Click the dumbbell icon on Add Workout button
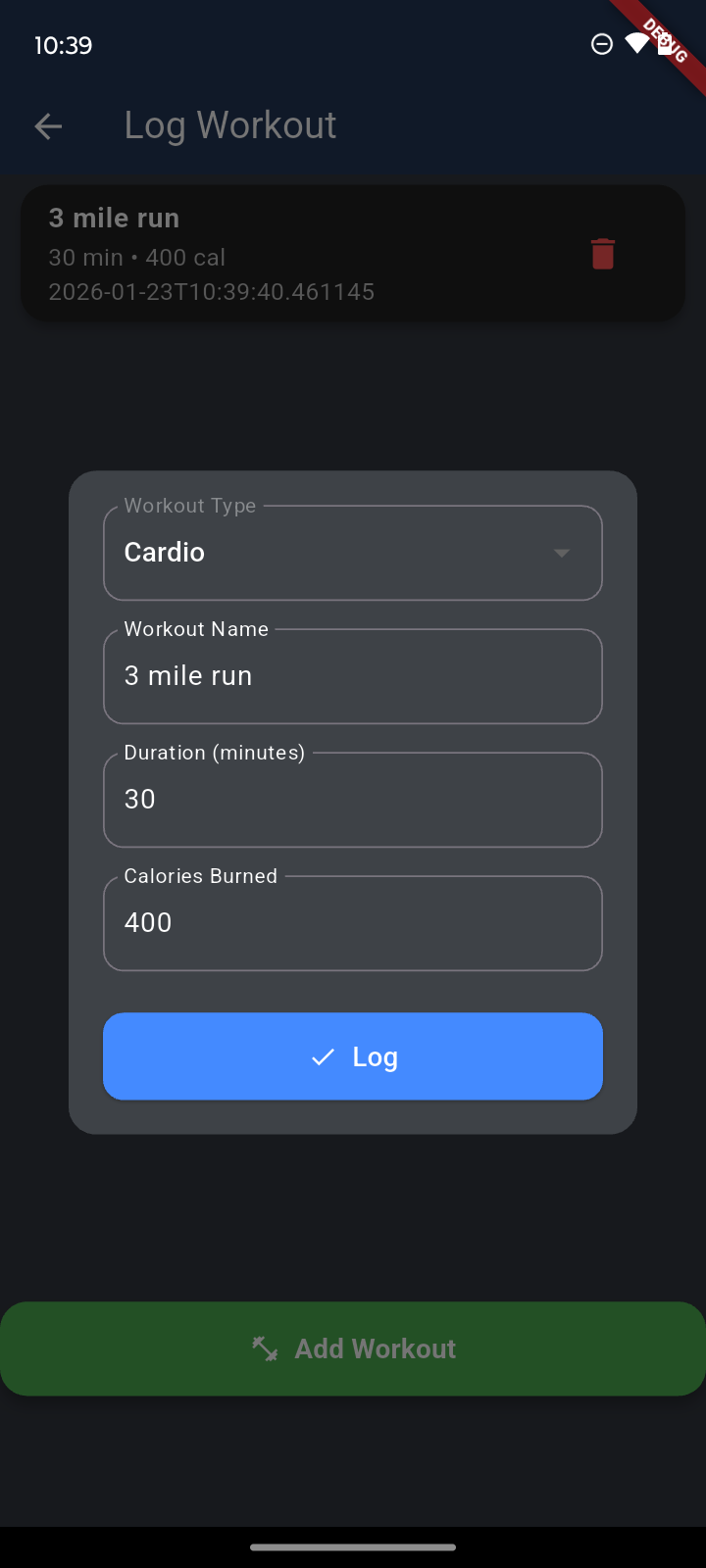This screenshot has width=706, height=1568. [263, 1347]
